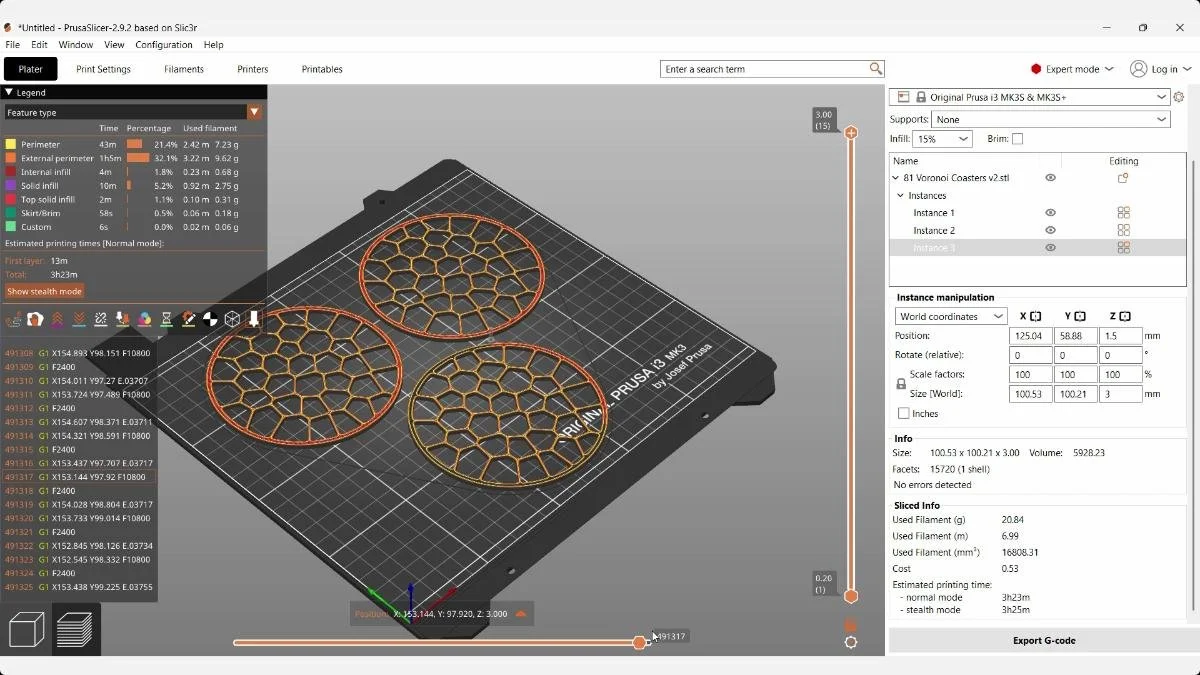Click the vertical layer slider bottom handle
Image resolution: width=1200 pixels, height=675 pixels.
point(851,596)
